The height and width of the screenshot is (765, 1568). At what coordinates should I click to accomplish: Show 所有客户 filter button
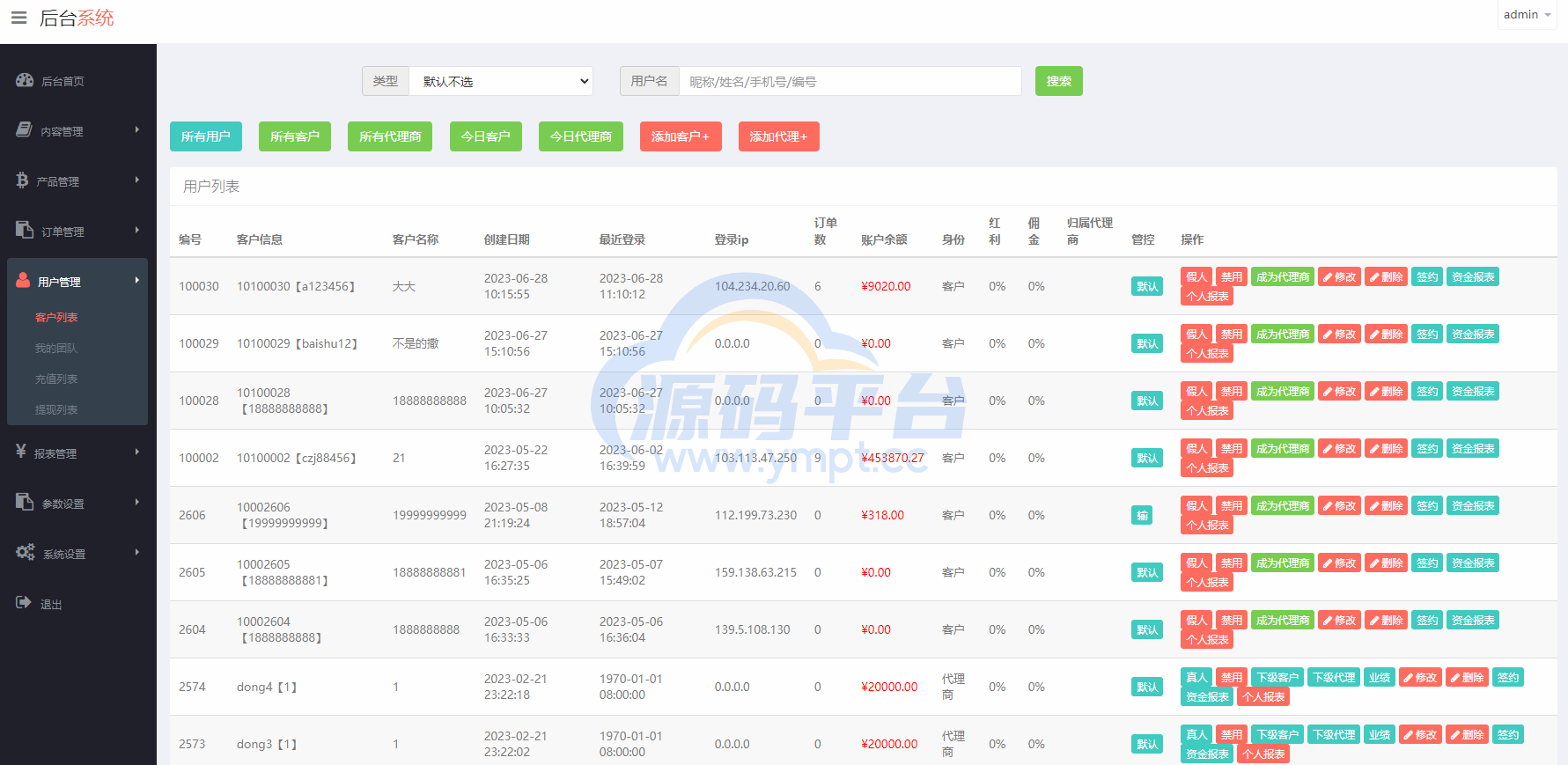click(295, 136)
